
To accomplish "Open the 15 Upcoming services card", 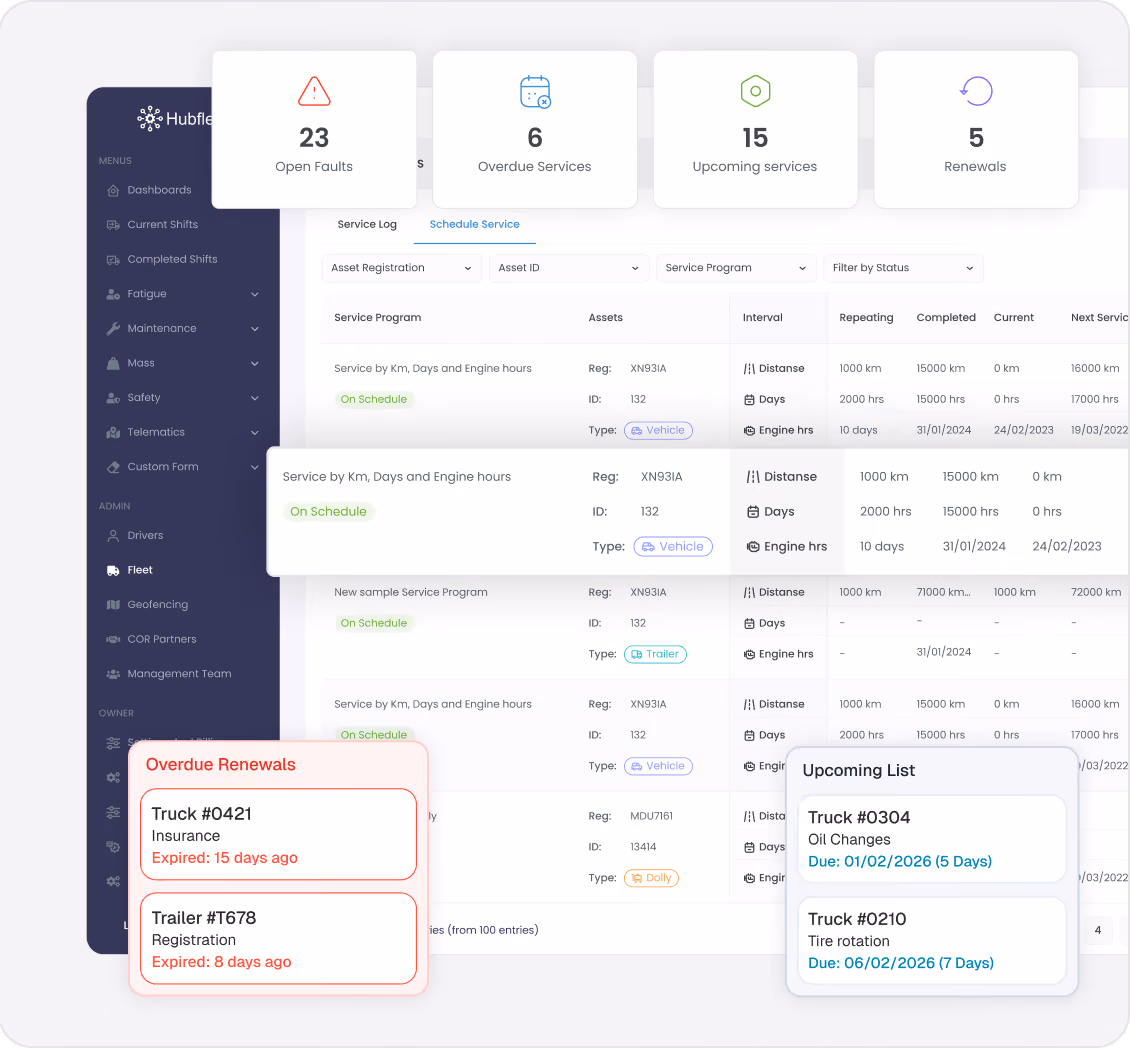I will coord(755,130).
